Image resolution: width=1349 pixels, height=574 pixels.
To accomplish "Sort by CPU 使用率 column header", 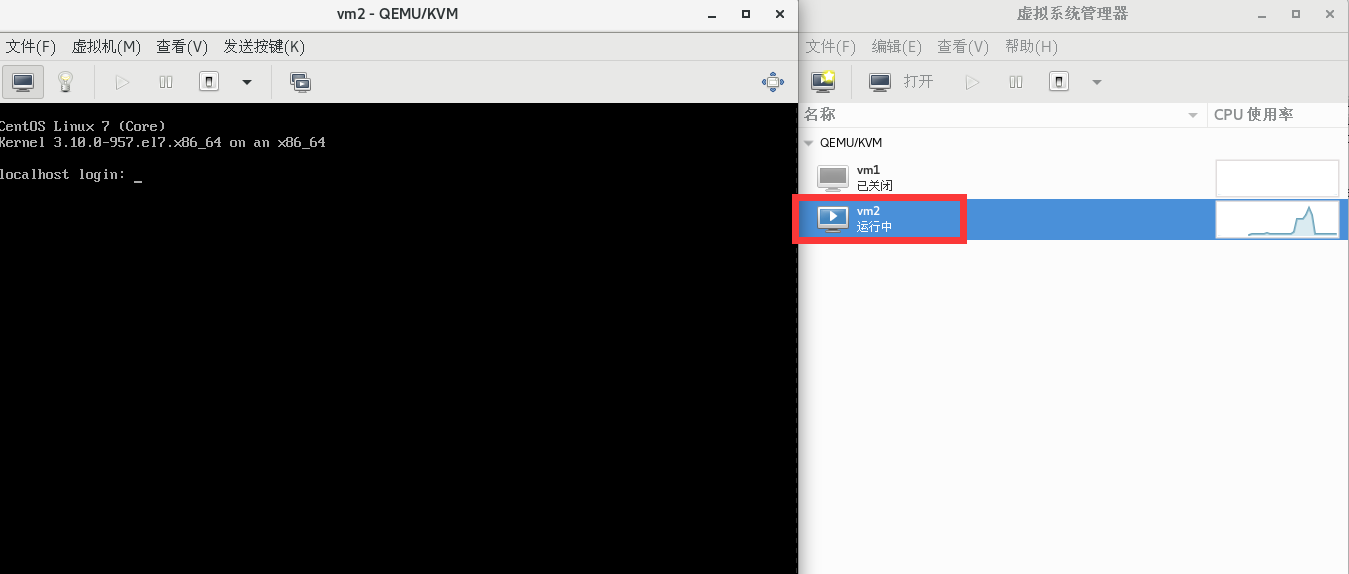I will click(x=1277, y=115).
